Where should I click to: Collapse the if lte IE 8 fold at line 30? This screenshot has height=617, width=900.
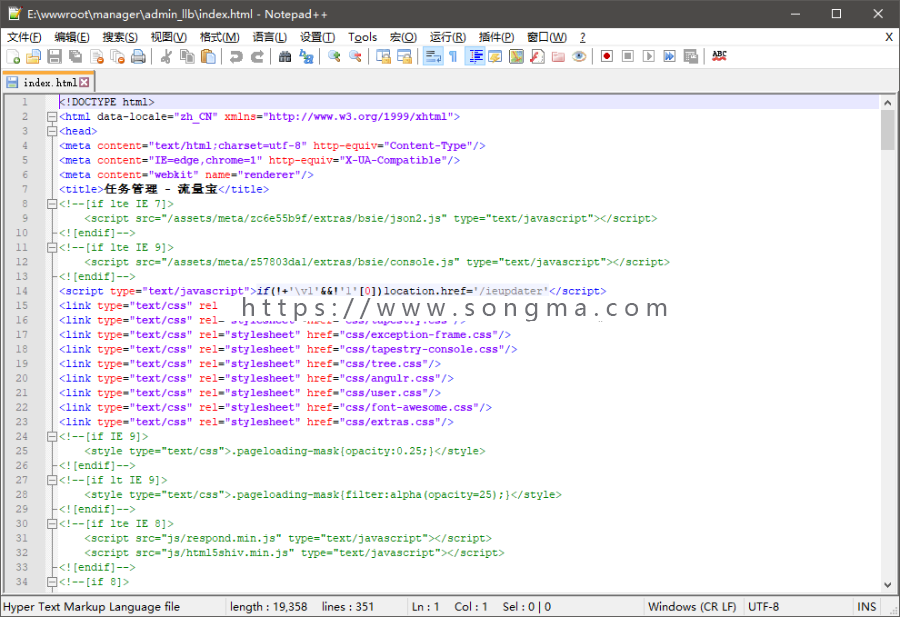(x=52, y=523)
